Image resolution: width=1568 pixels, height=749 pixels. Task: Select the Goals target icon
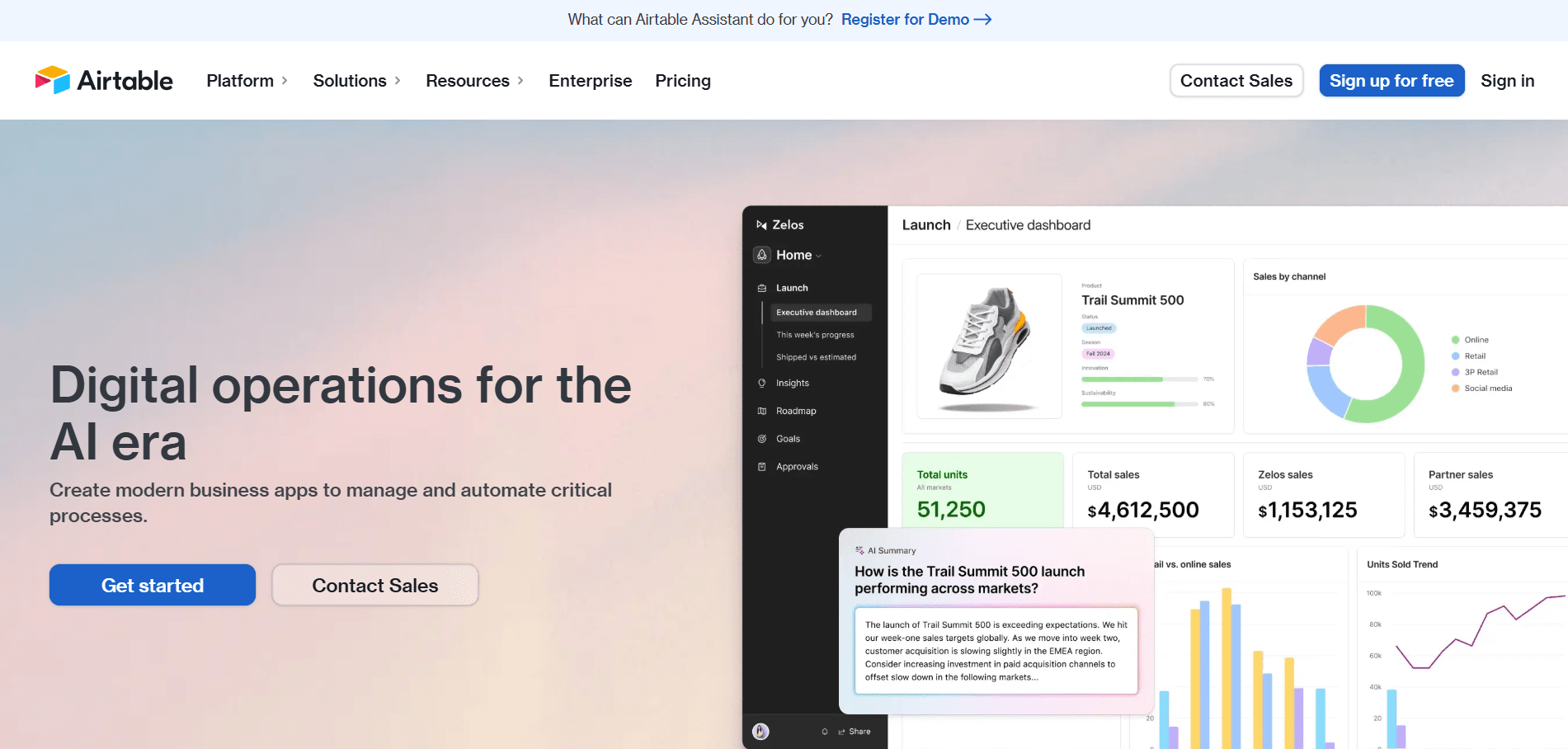point(762,438)
